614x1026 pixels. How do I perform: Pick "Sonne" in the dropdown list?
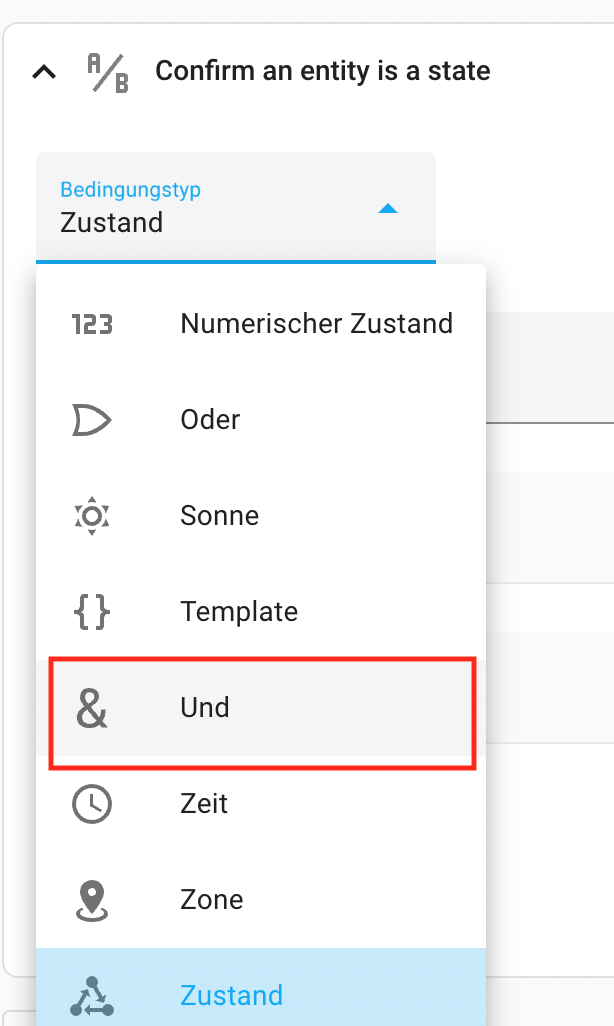[x=219, y=516]
